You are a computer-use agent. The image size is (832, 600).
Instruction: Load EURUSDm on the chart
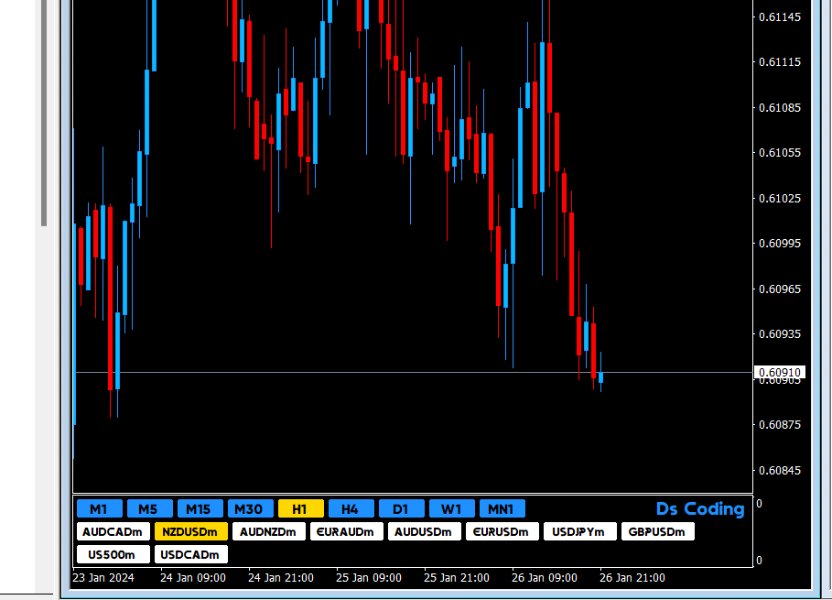(502, 532)
